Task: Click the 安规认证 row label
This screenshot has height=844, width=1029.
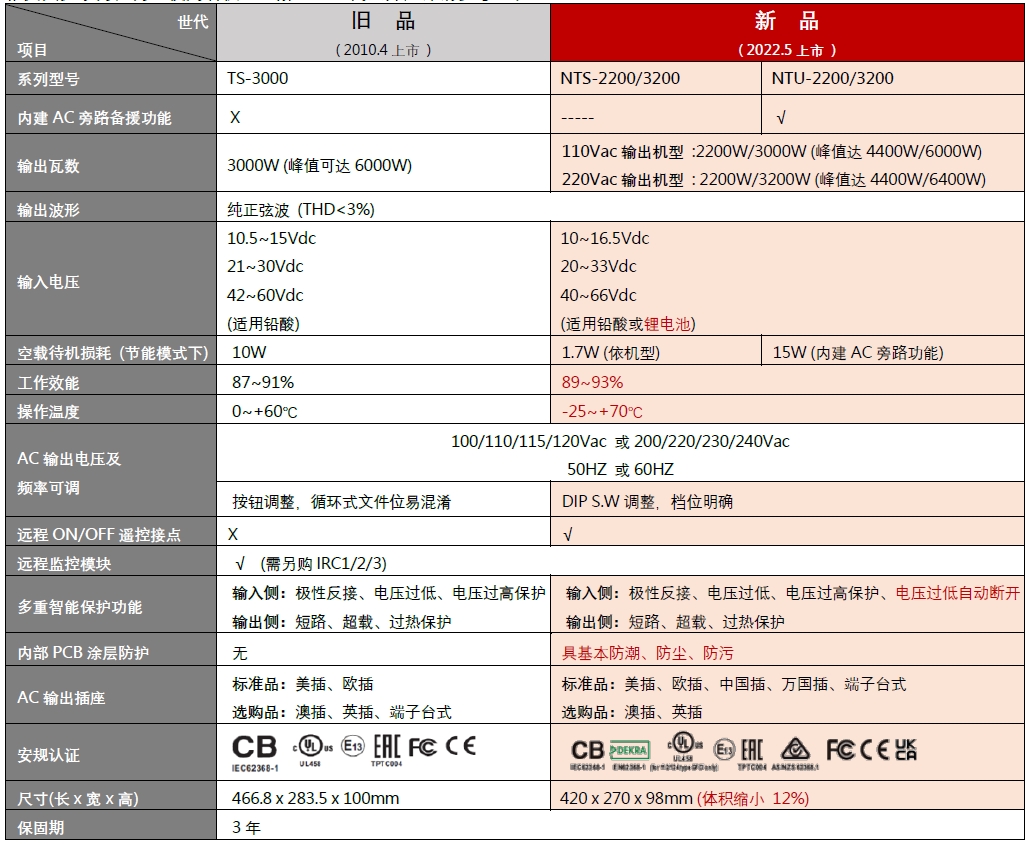Action: (x=49, y=755)
